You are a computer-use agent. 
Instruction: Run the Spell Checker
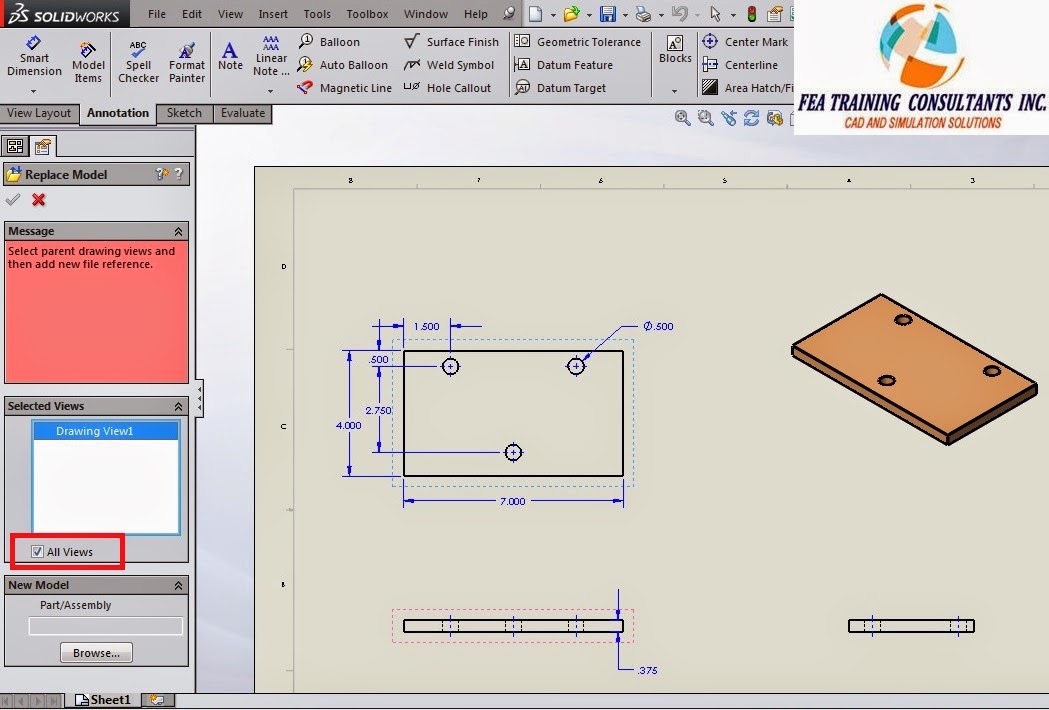tap(138, 62)
